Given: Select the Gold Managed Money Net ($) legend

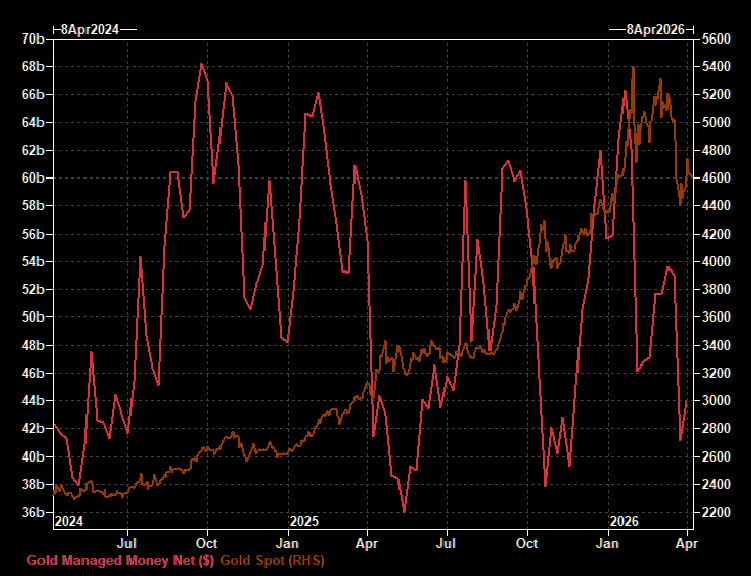Looking at the screenshot, I should point(121,561).
